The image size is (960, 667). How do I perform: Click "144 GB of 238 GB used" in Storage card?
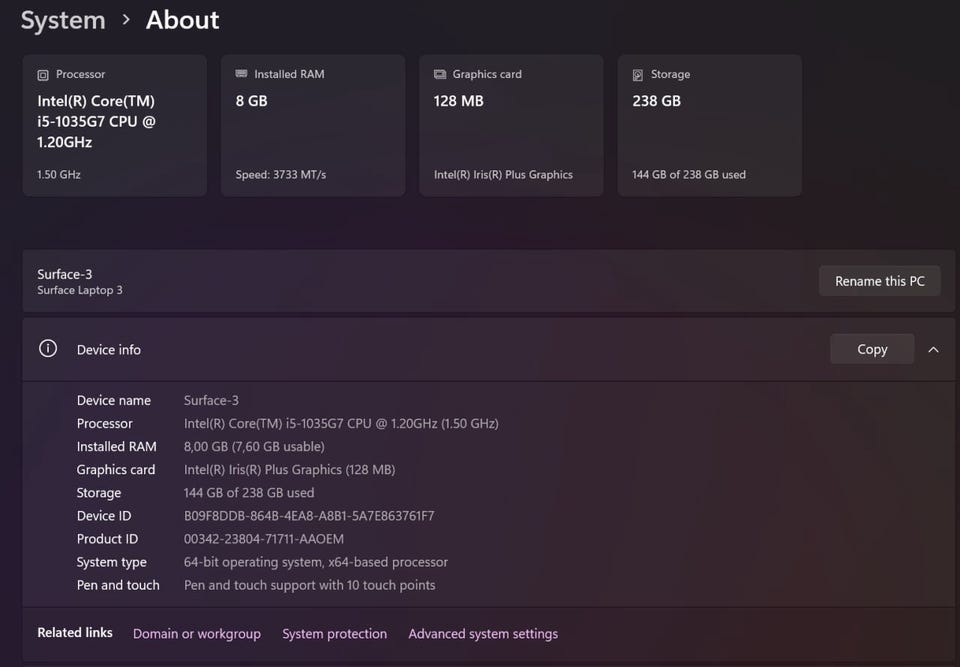pyautogui.click(x=689, y=175)
